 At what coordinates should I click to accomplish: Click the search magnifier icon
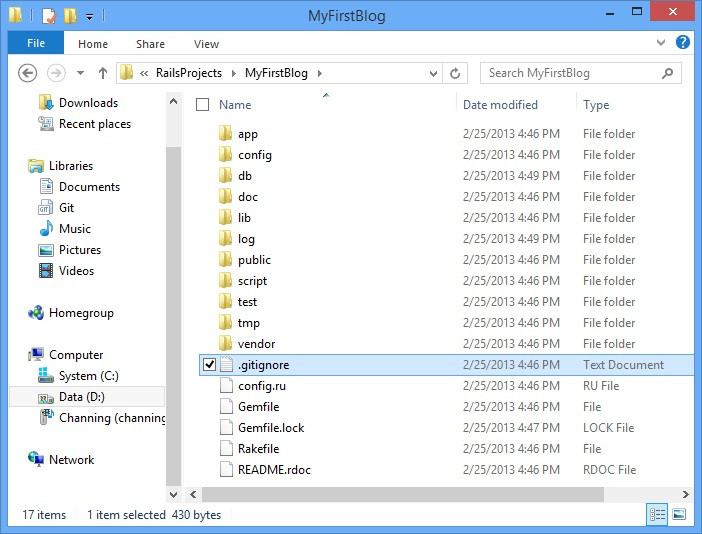click(x=668, y=73)
